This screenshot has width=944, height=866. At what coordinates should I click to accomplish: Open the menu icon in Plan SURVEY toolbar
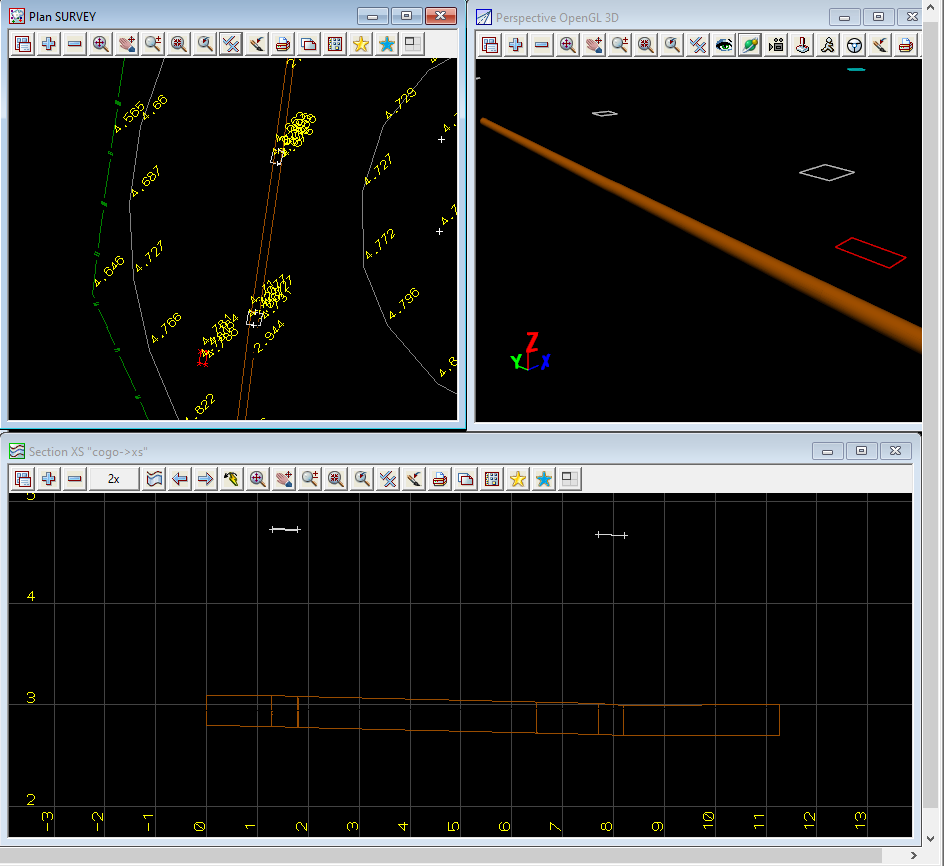coord(22,44)
